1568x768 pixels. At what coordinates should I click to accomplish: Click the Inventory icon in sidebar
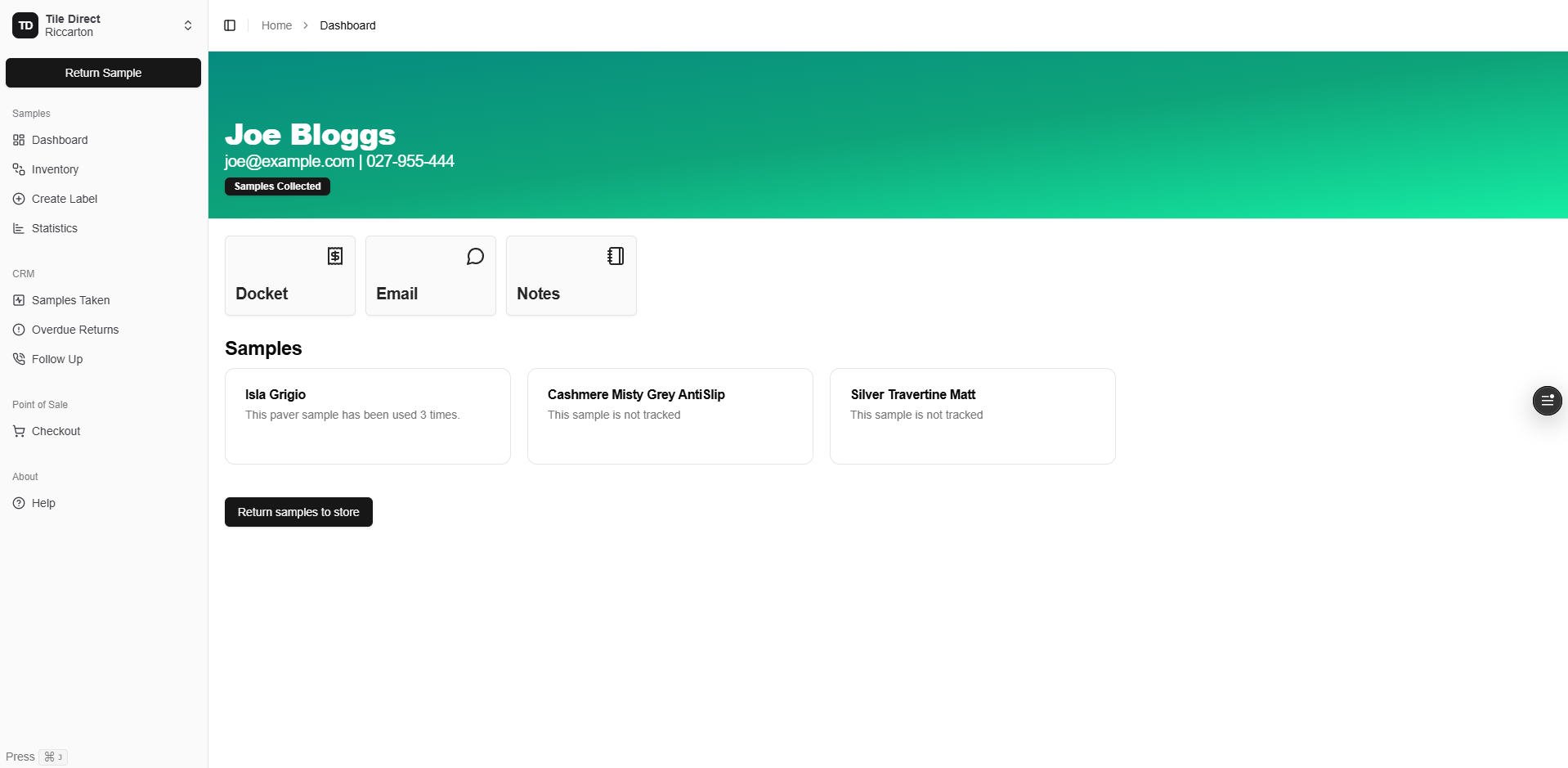coord(19,169)
